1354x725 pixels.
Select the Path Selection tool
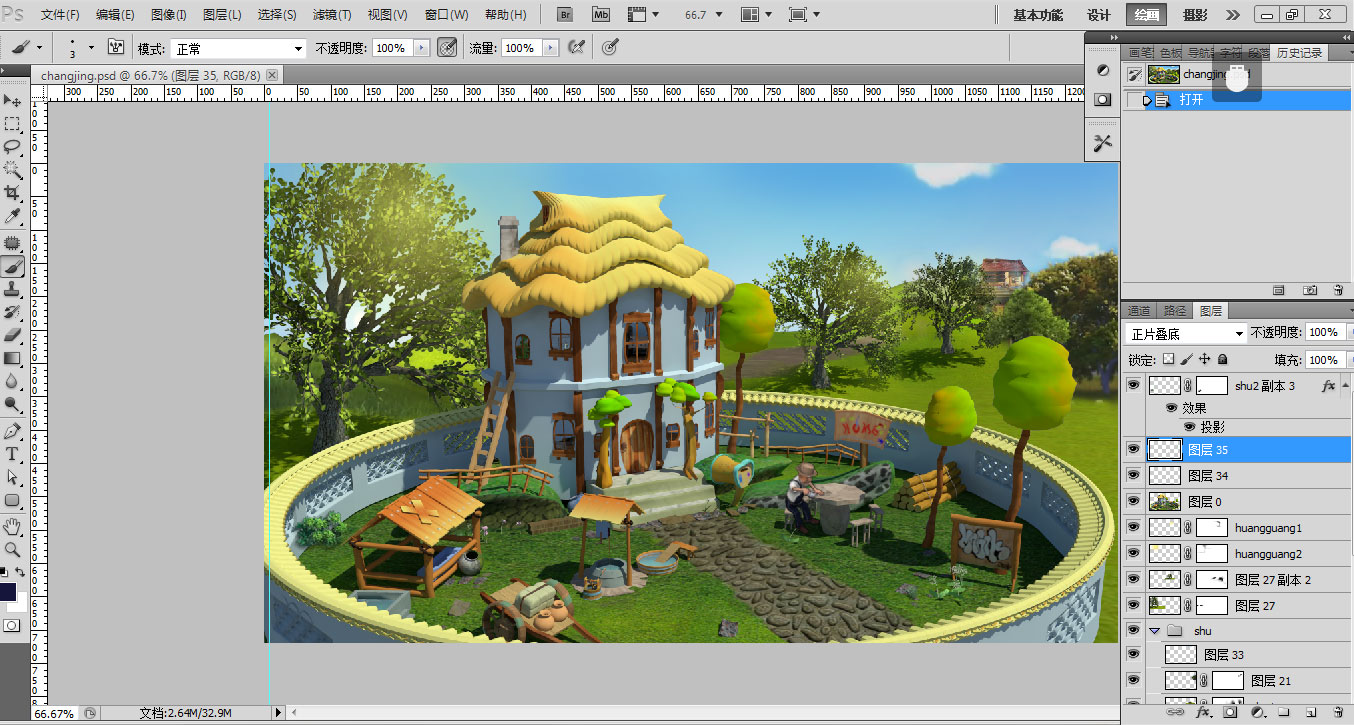click(12, 477)
